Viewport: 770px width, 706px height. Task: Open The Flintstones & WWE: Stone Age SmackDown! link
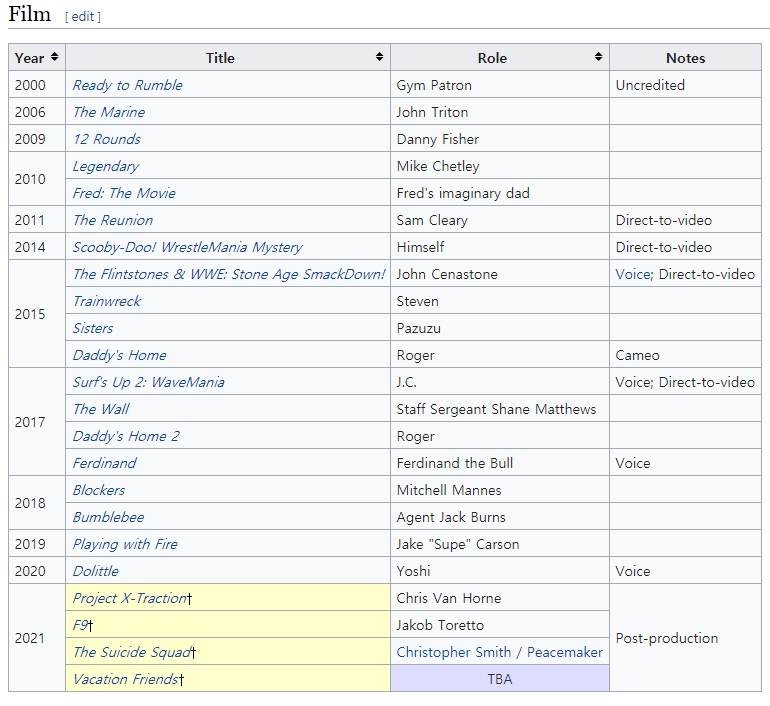pos(229,274)
